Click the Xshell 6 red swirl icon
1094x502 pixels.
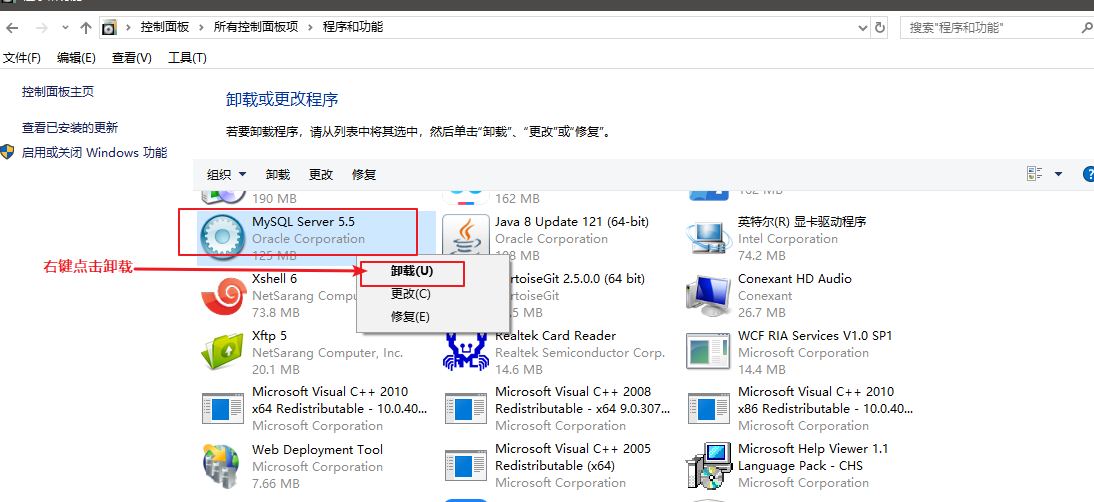(x=223, y=296)
